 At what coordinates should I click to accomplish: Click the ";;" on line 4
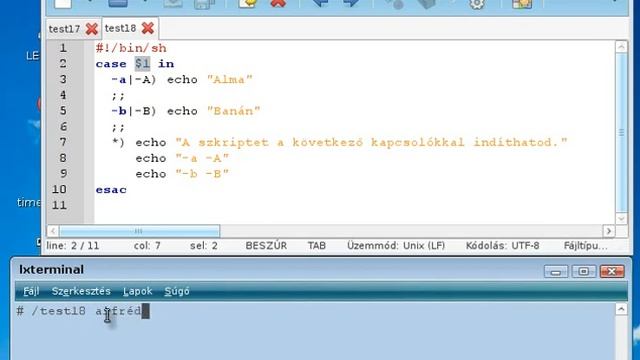coord(118,96)
